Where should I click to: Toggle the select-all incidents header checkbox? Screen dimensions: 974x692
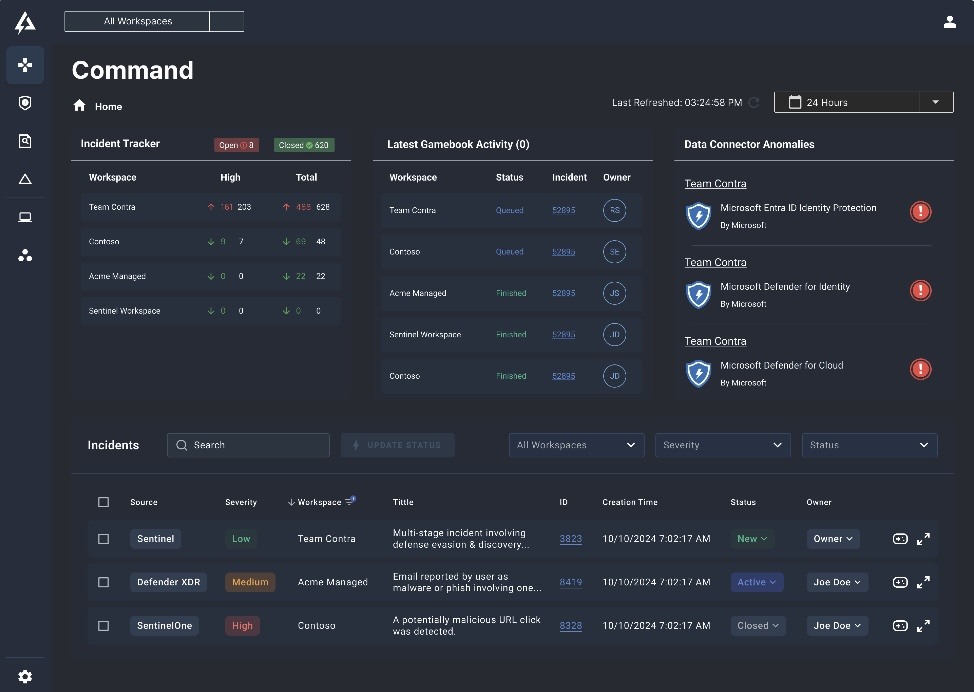point(103,502)
